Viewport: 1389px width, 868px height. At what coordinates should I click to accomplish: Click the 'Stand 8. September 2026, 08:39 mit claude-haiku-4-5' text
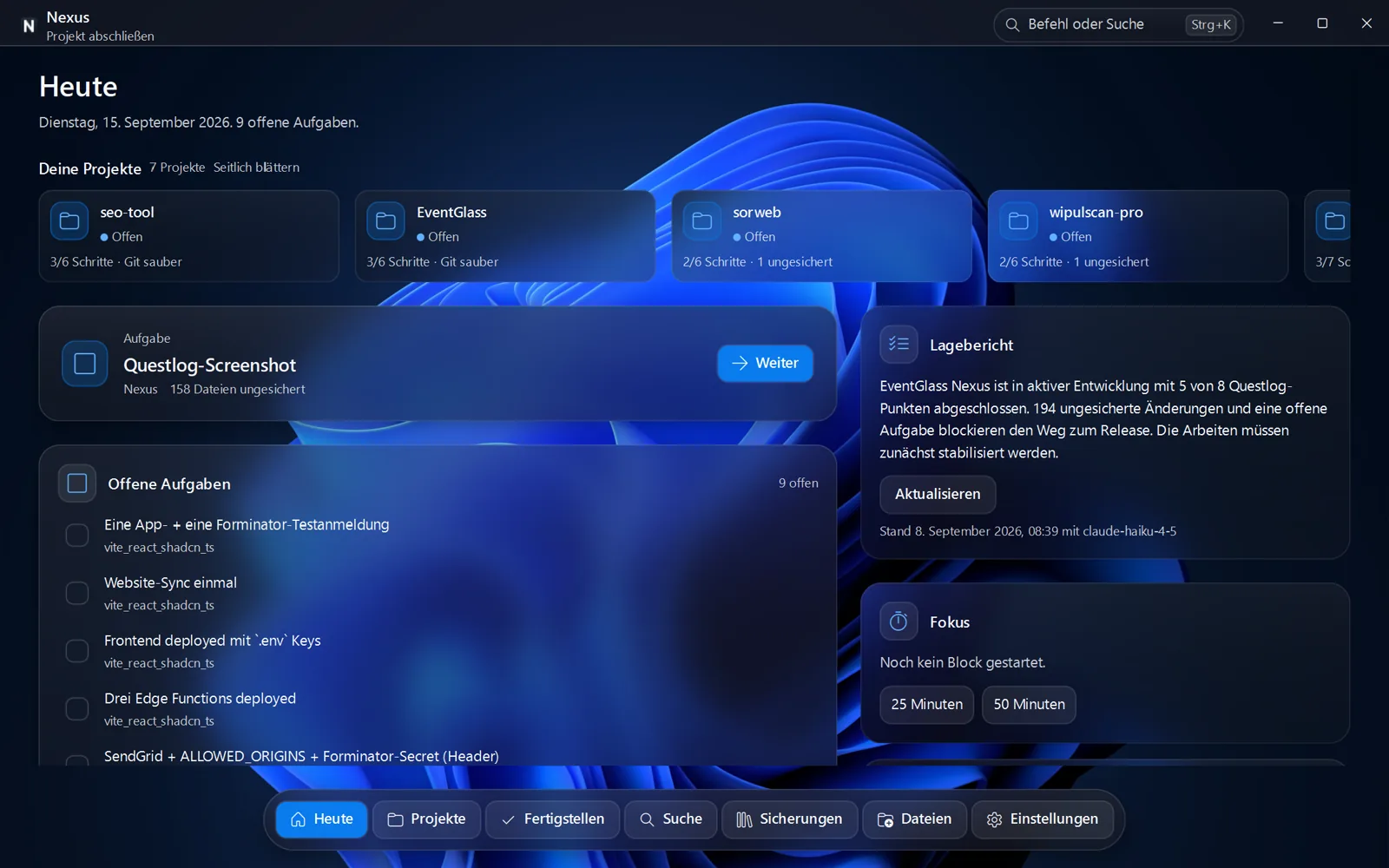click(x=1028, y=531)
